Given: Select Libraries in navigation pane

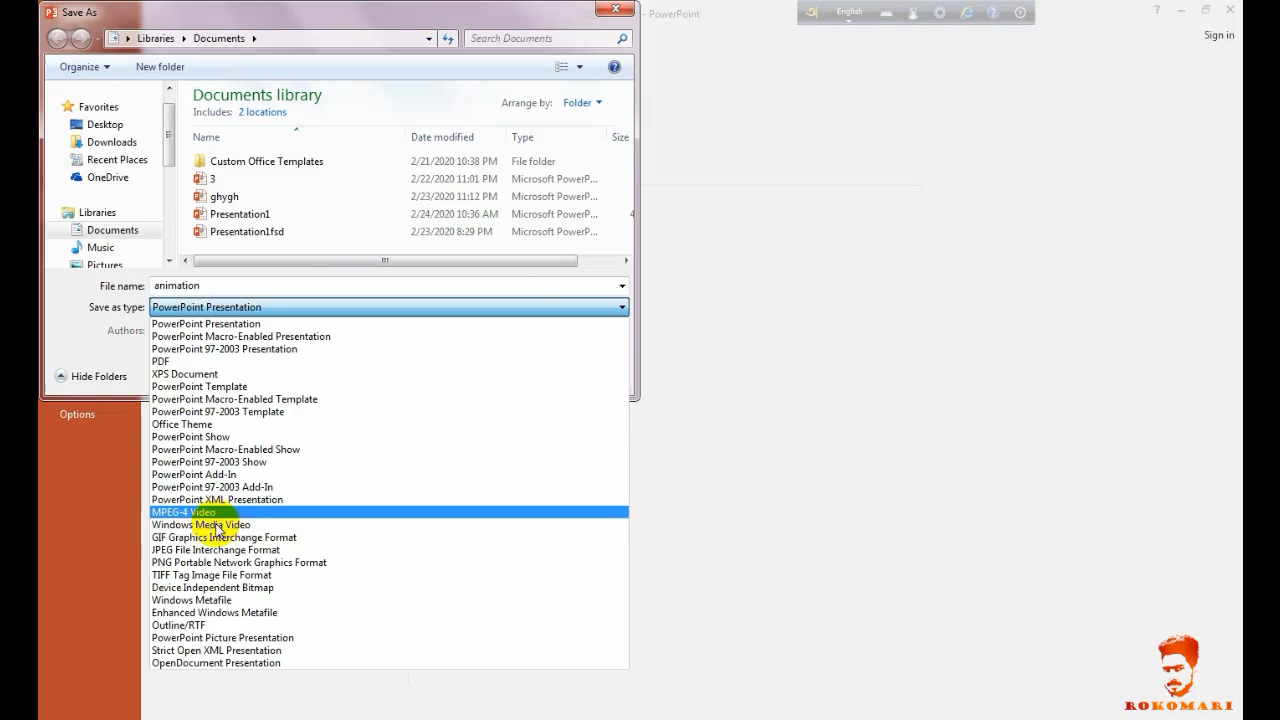Looking at the screenshot, I should point(97,212).
